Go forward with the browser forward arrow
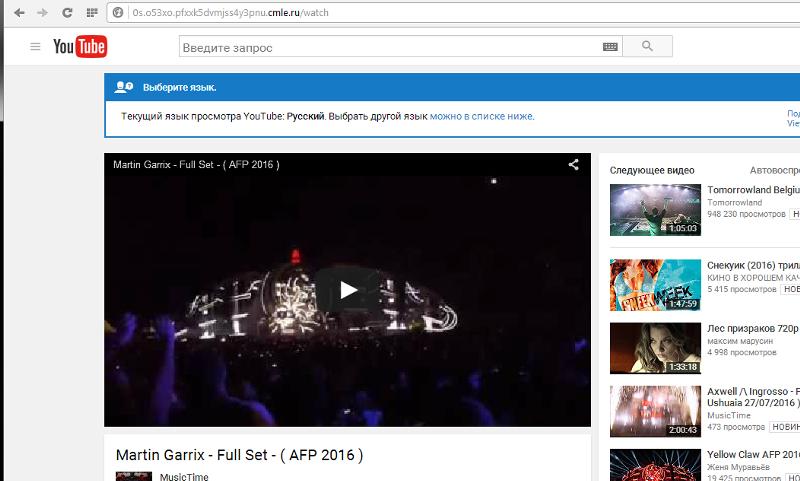Viewport: 800px width, 481px height. [x=42, y=13]
